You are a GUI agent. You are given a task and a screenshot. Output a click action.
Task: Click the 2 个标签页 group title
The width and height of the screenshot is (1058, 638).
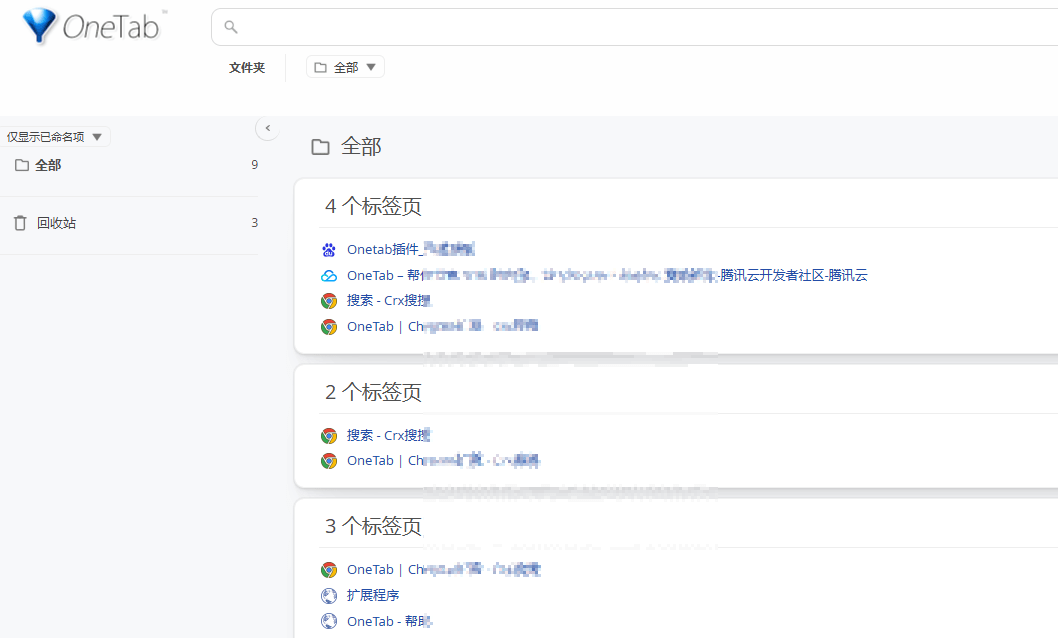point(373,392)
